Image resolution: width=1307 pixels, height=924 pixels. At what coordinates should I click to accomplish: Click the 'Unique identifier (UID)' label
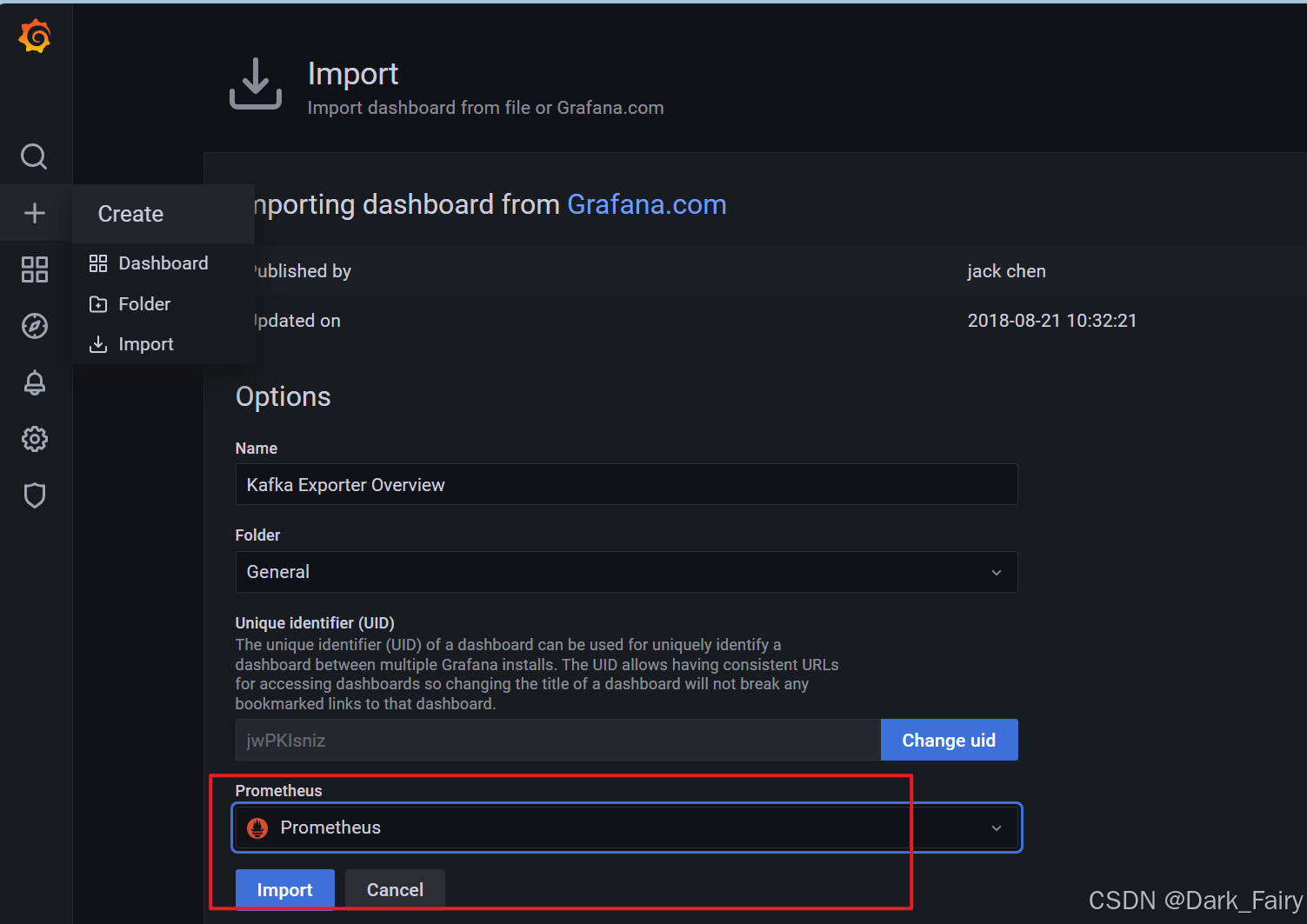point(315,623)
